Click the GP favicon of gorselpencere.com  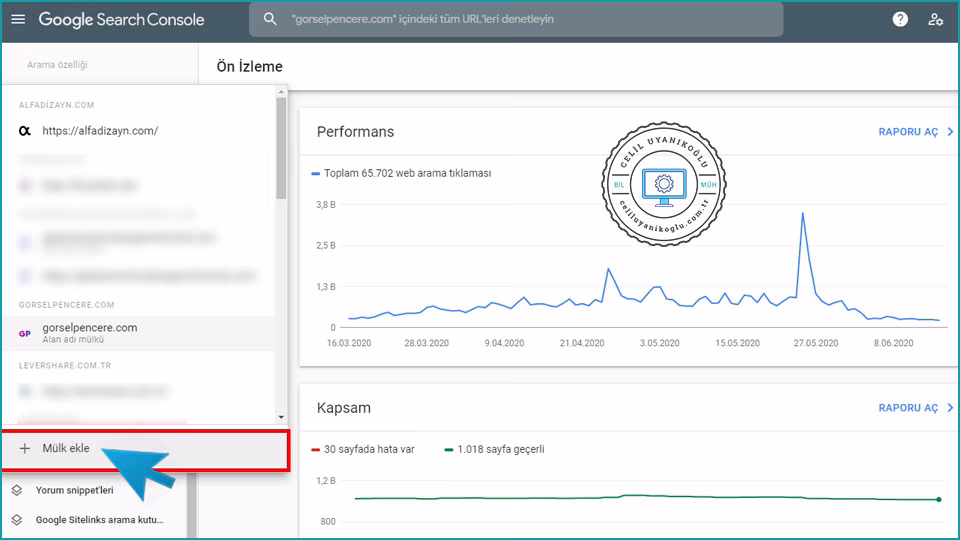[24, 334]
